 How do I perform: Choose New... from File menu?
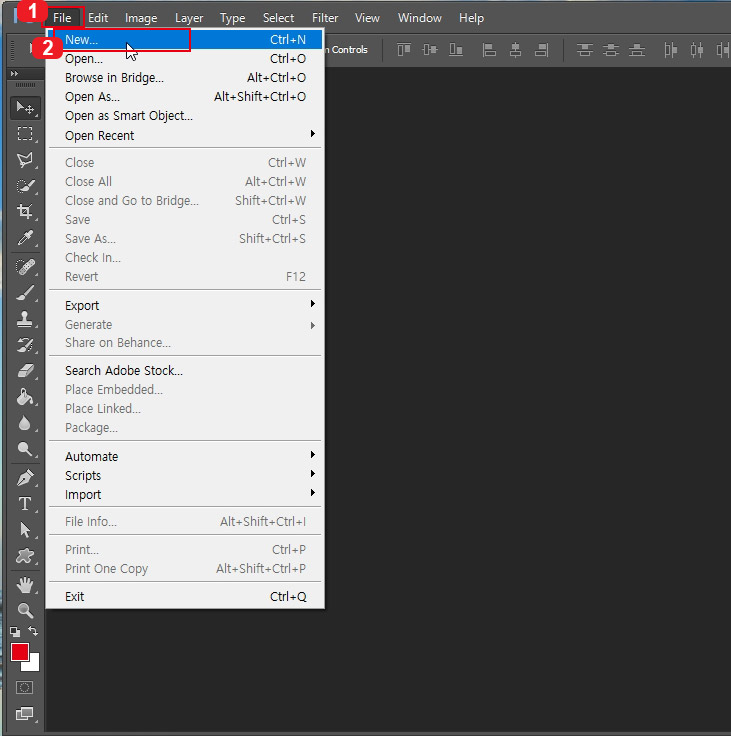[x=185, y=39]
